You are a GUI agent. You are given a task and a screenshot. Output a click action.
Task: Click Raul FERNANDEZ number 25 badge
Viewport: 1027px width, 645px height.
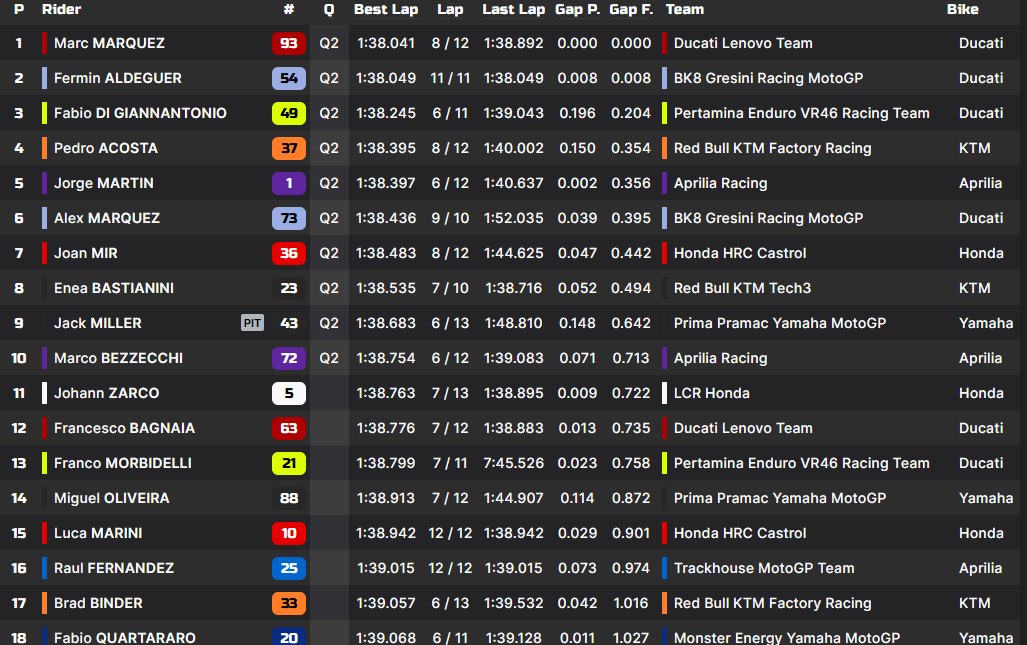pyautogui.click(x=289, y=569)
